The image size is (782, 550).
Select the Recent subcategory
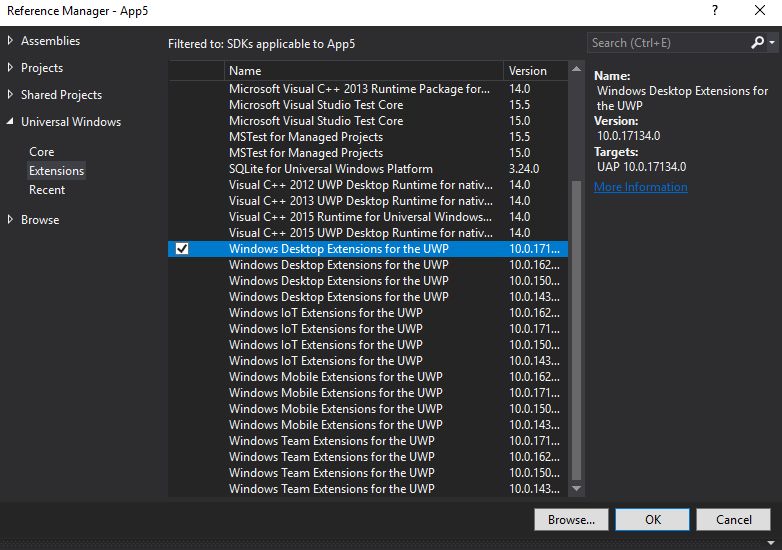click(x=47, y=190)
